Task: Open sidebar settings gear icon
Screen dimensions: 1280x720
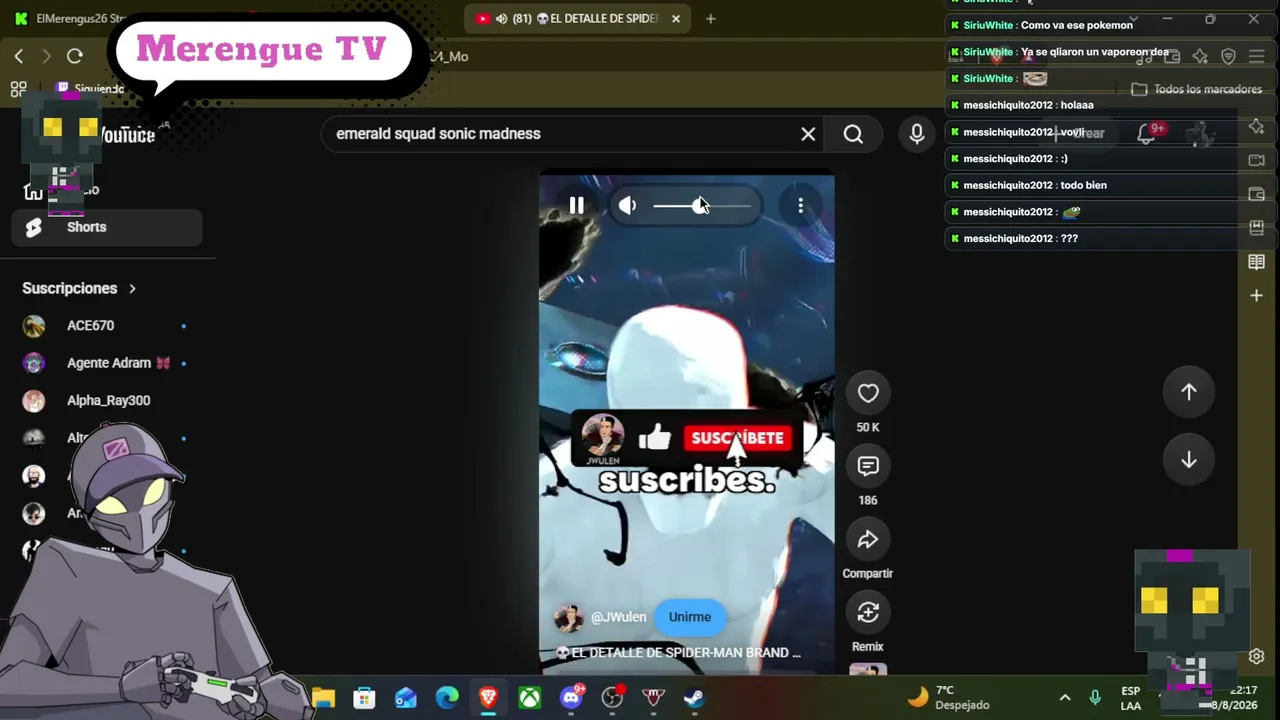Action: [x=1257, y=657]
